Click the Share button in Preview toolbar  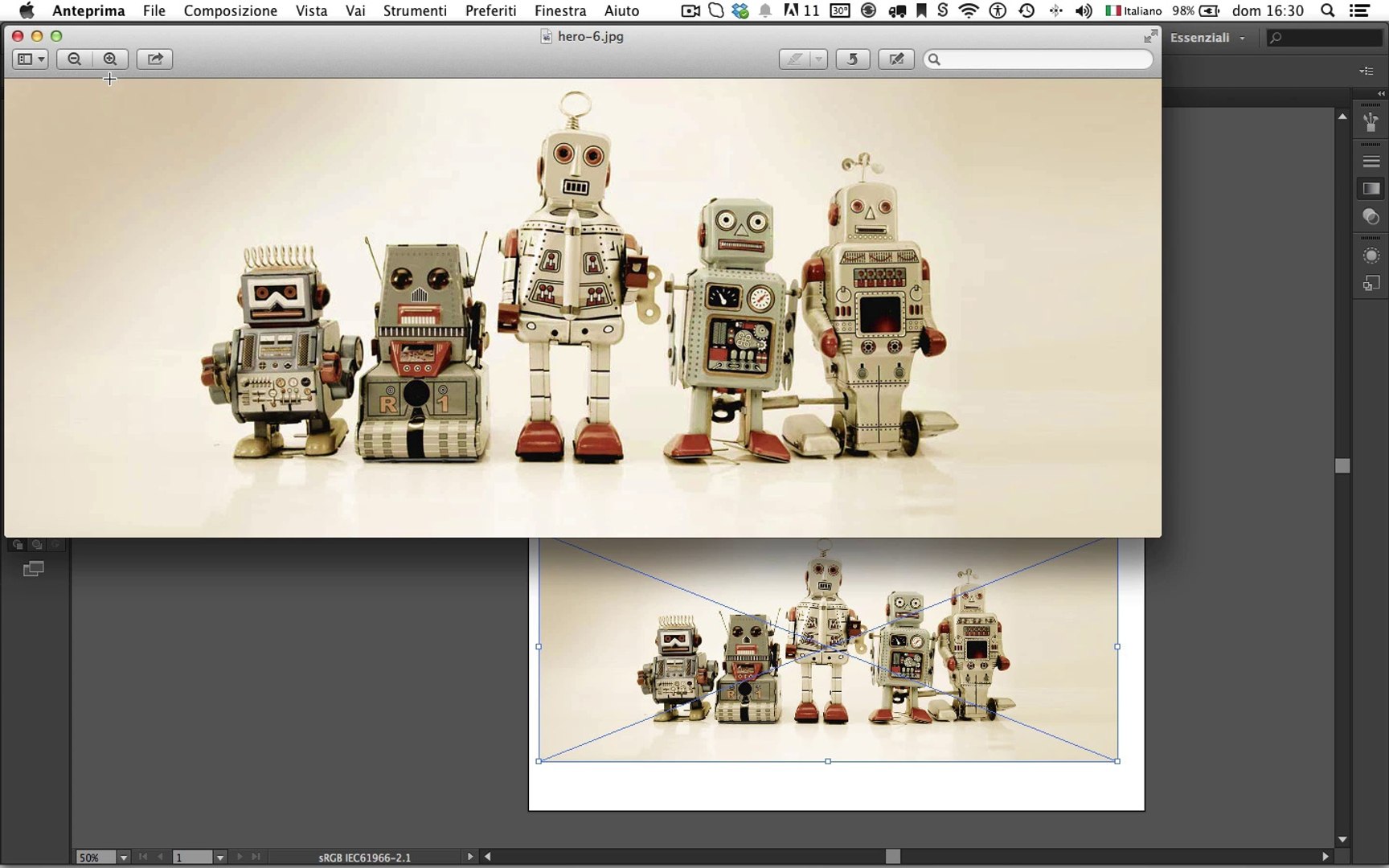pyautogui.click(x=154, y=59)
